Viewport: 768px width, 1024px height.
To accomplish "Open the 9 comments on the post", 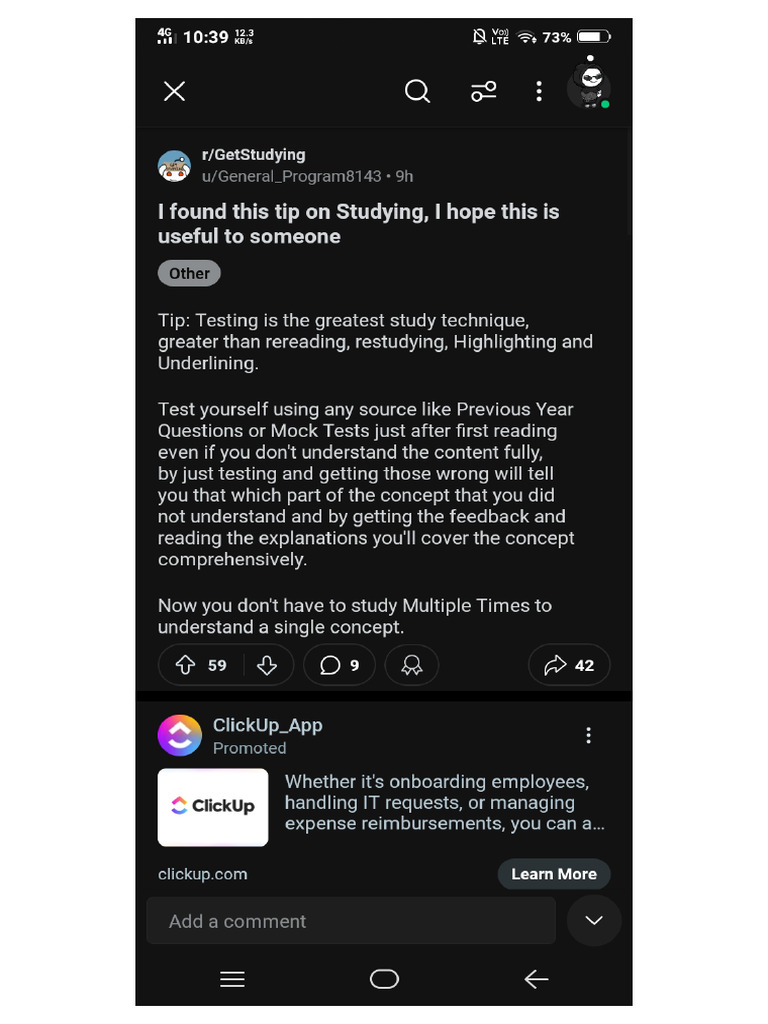I will click(x=339, y=665).
